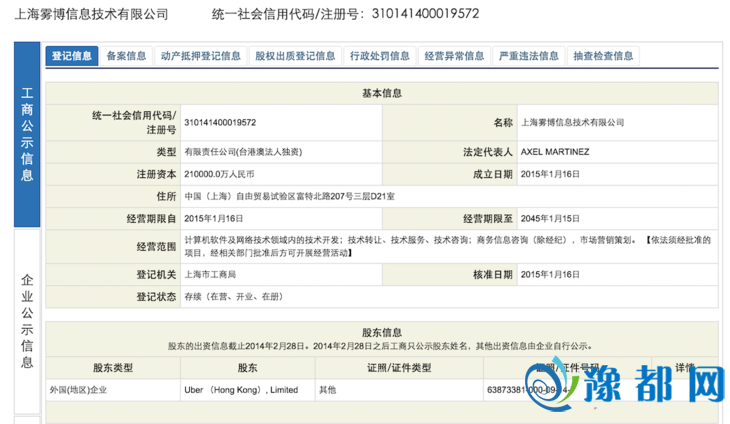Click the 基本信息 section heading
The height and width of the screenshot is (424, 730).
pyautogui.click(x=381, y=93)
